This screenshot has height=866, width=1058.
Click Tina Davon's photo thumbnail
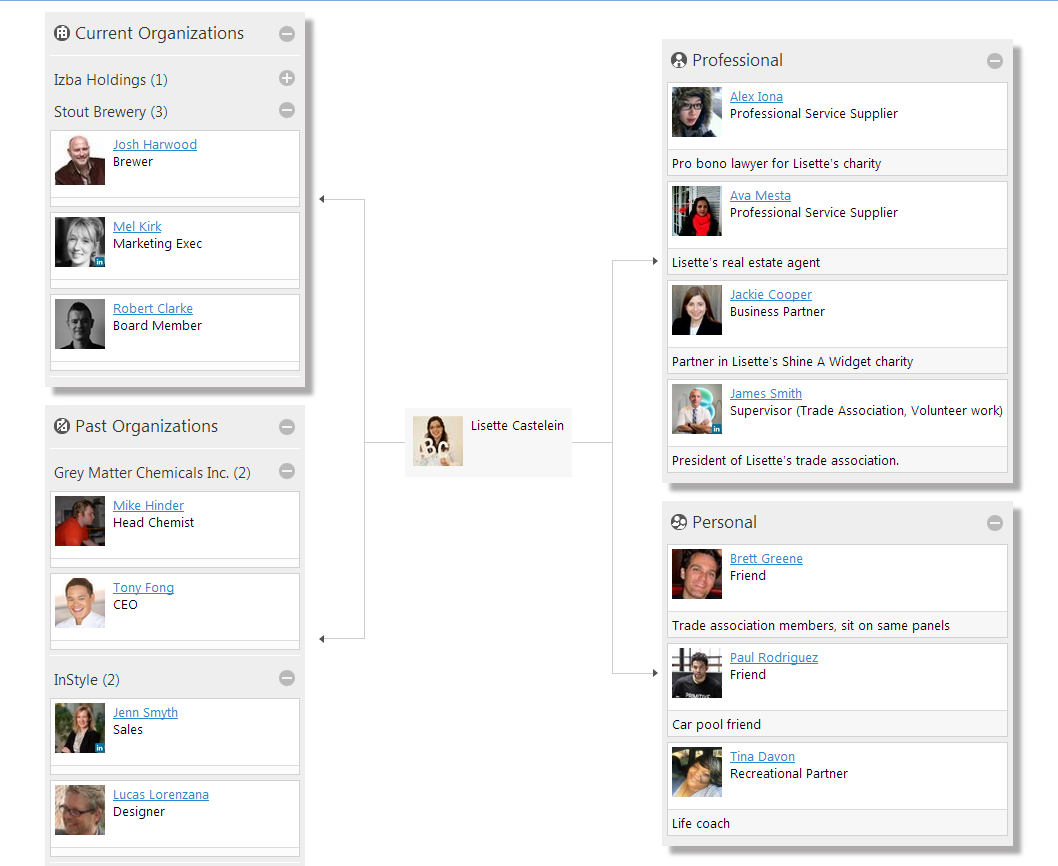697,772
